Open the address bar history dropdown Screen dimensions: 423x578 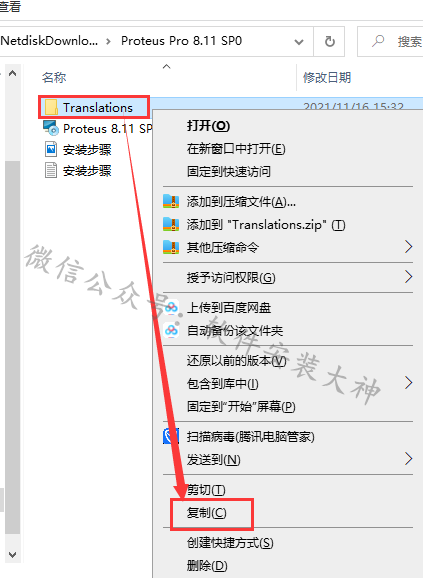coord(299,42)
